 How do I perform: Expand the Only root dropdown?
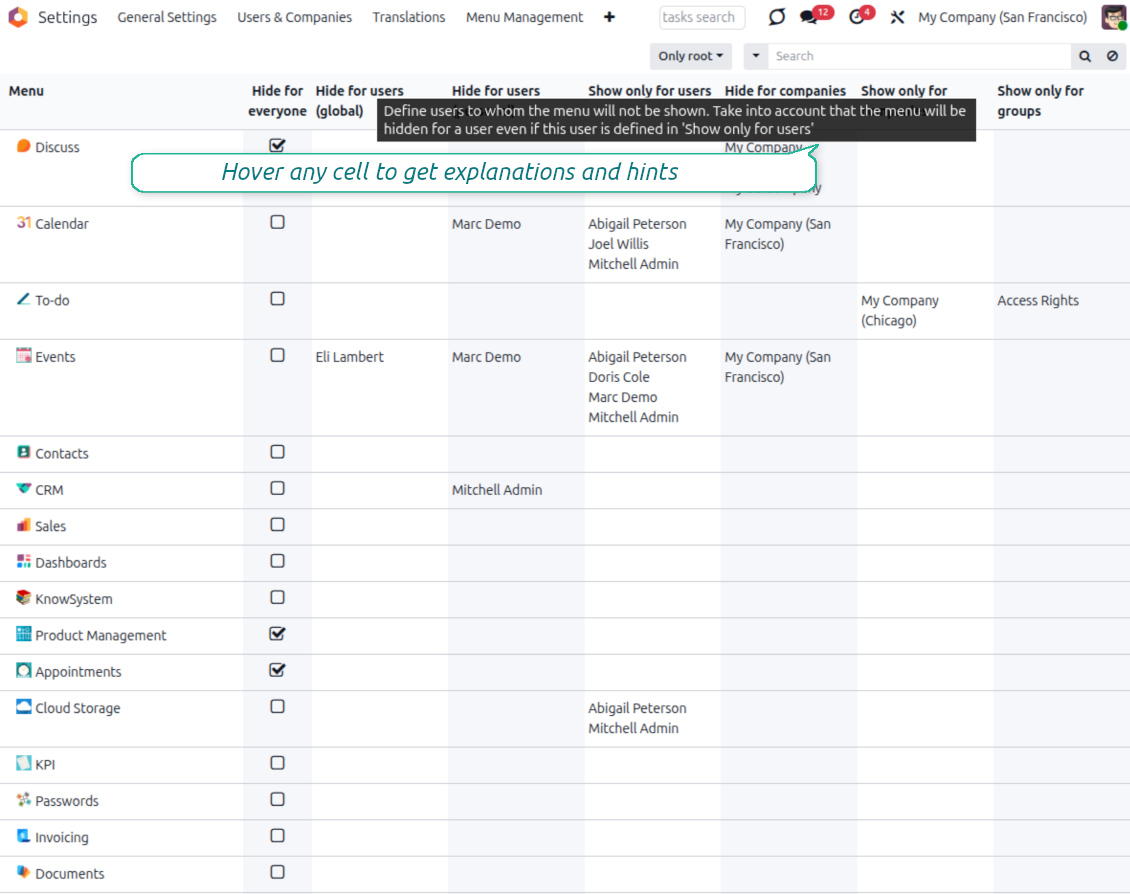click(x=690, y=56)
